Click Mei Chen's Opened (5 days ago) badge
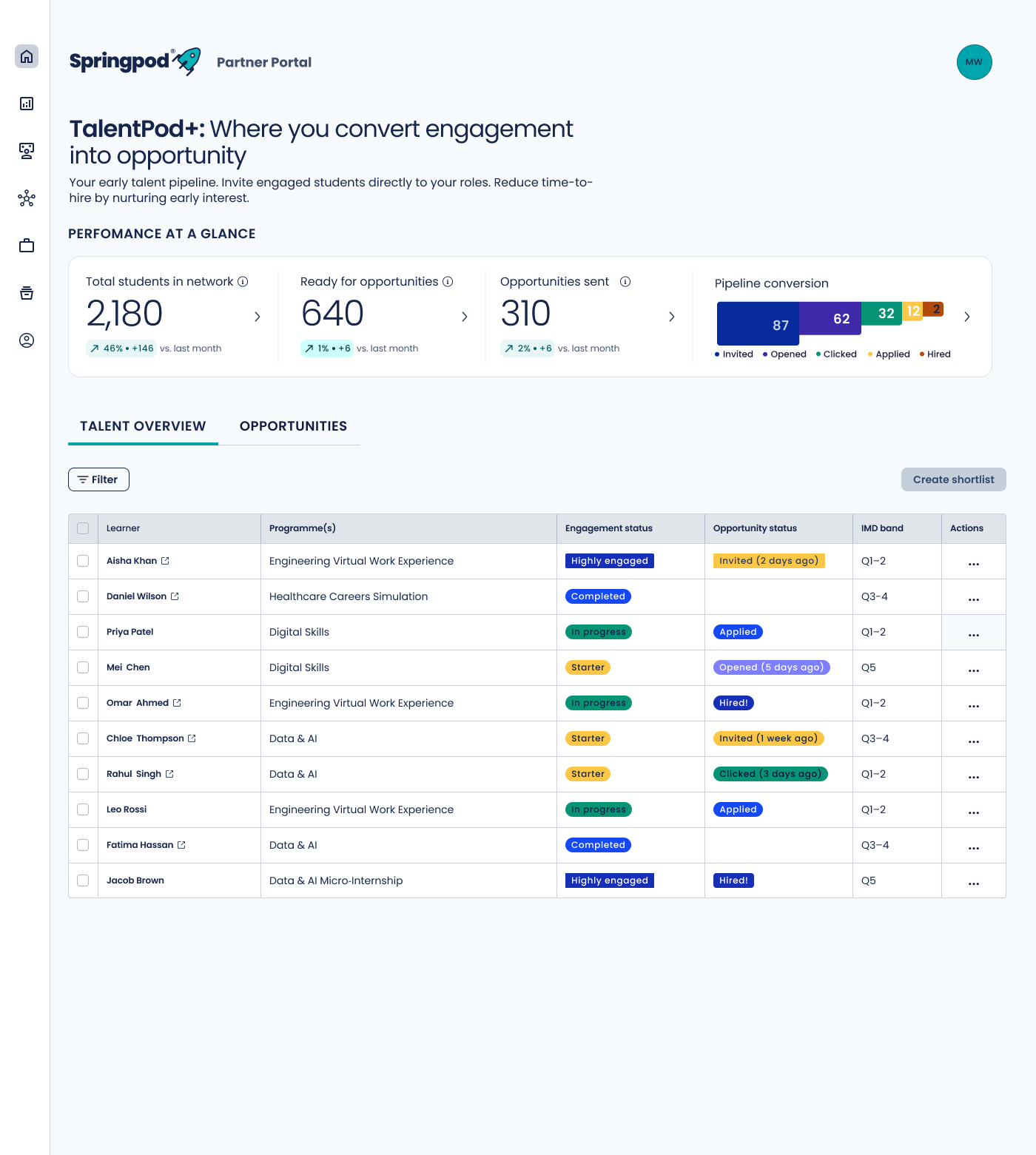The image size is (1036, 1155). pyautogui.click(x=772, y=667)
